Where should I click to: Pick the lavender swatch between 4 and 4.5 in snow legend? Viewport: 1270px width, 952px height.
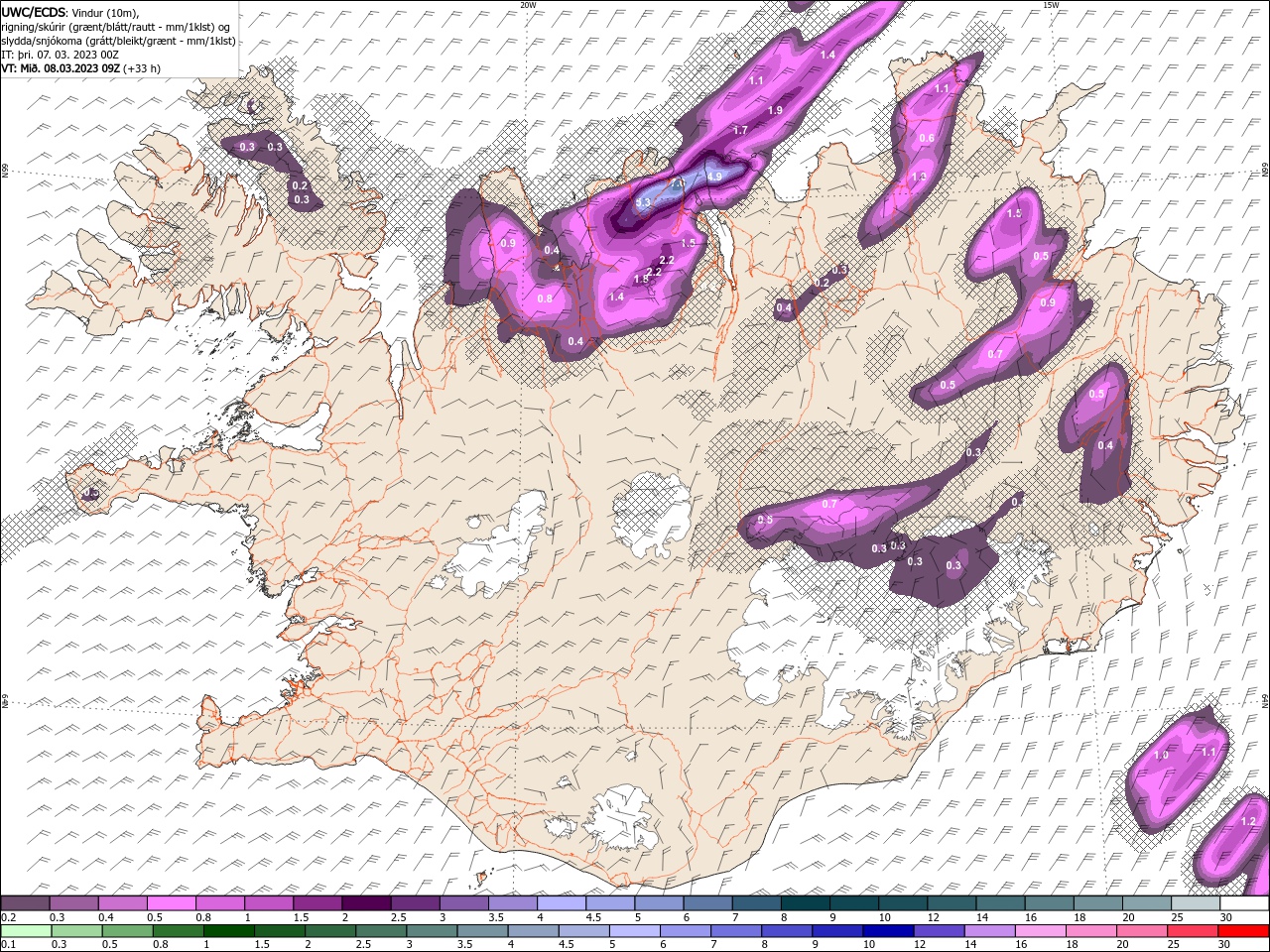[563, 903]
